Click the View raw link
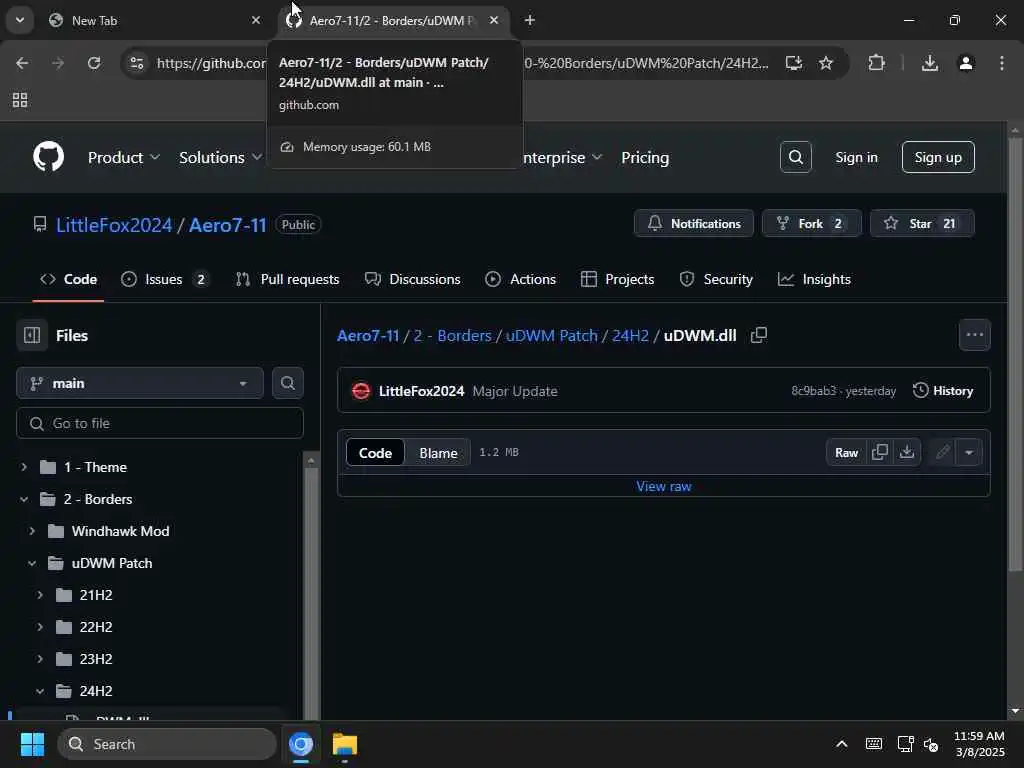The width and height of the screenshot is (1024, 768). coord(664,486)
